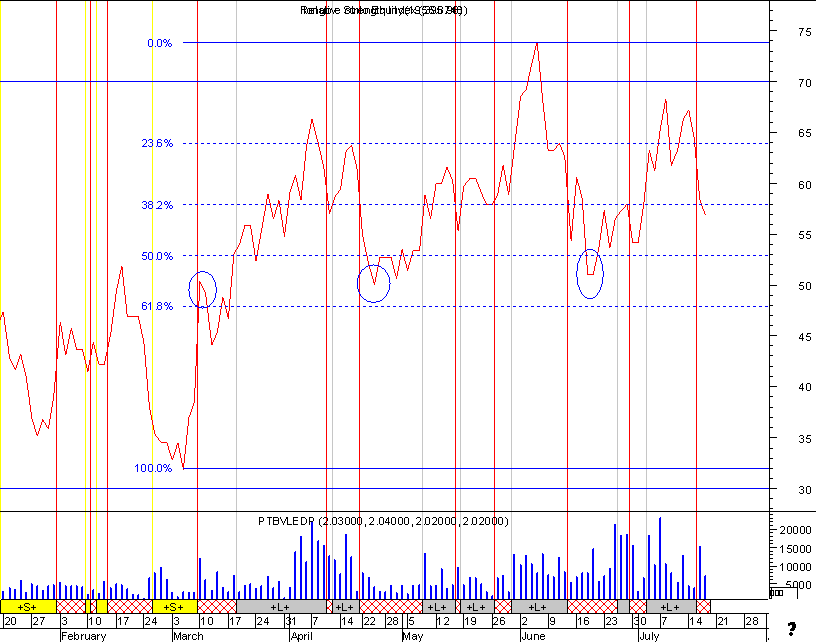This screenshot has width=816, height=642.
Task: Click the March month label
Action: point(188,636)
